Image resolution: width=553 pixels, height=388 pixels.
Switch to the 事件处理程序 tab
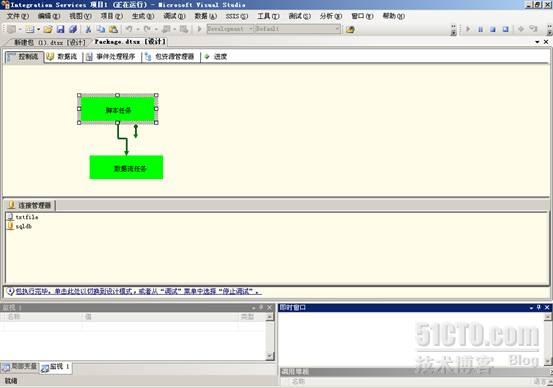coord(111,57)
